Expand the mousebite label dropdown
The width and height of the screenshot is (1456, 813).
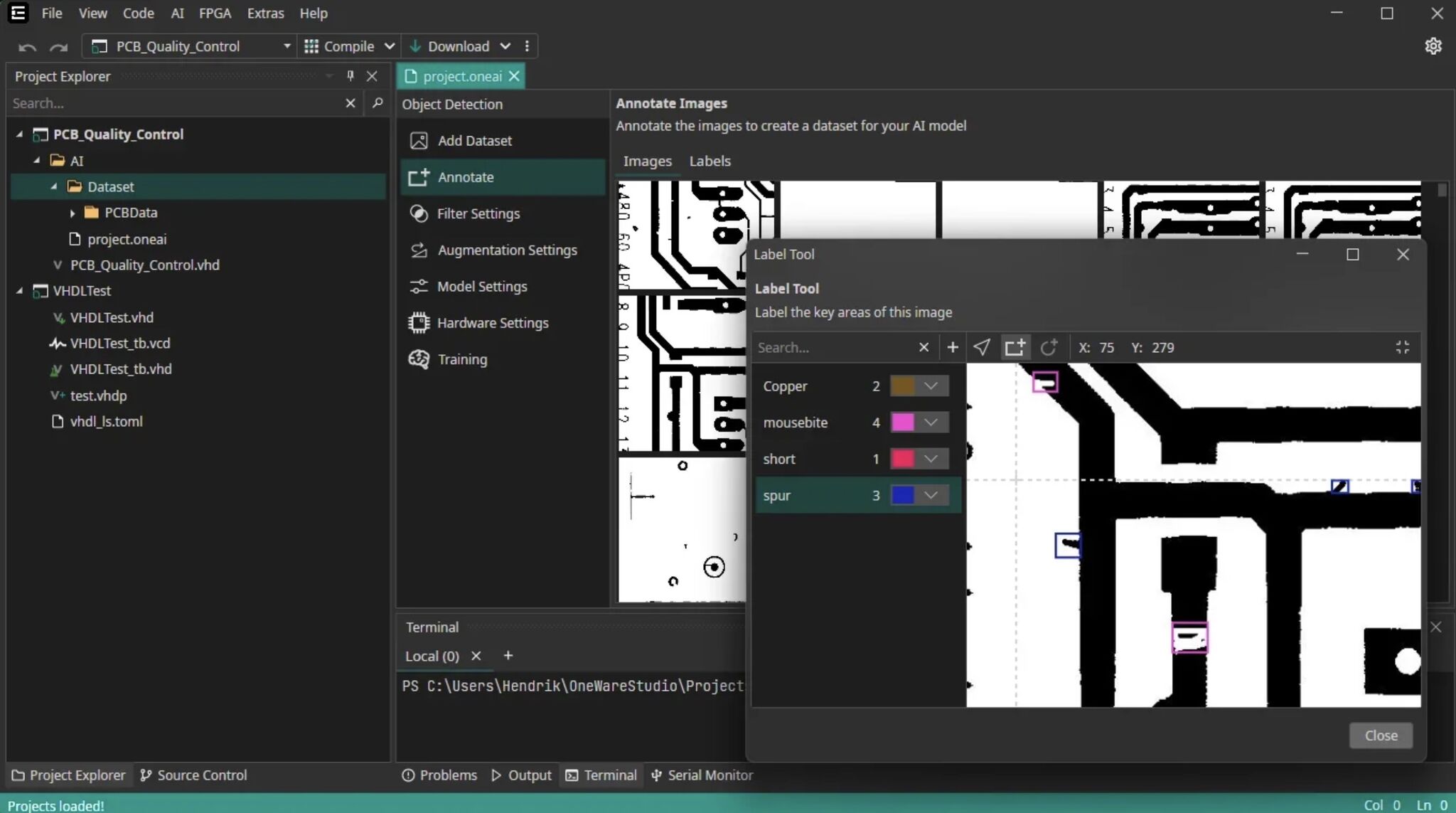(x=931, y=422)
